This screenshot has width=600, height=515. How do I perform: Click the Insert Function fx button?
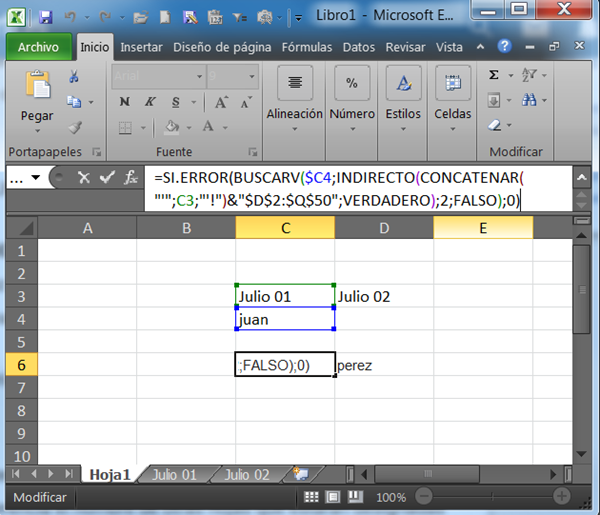pos(130,177)
